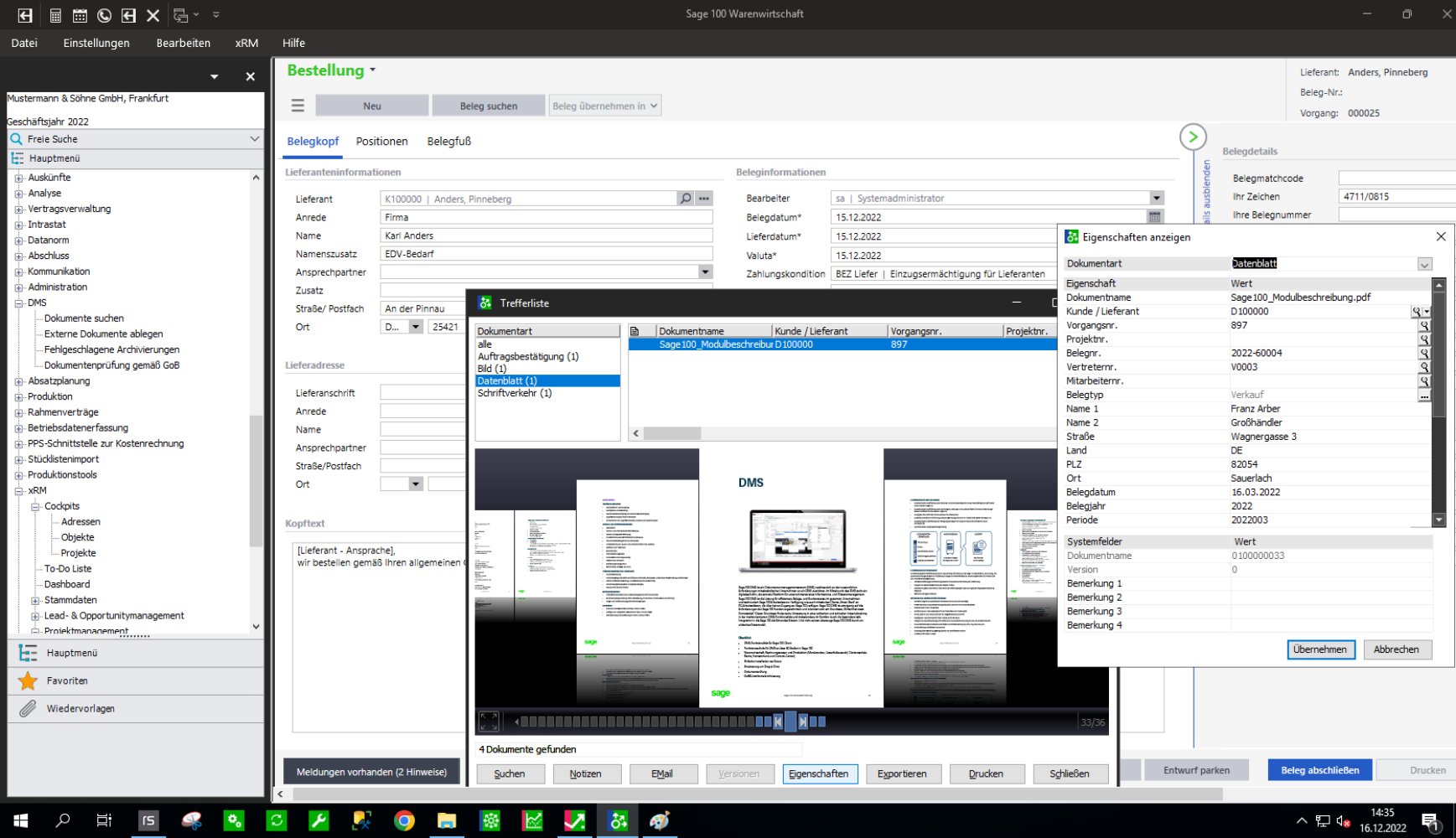Click the Übernehmen button
1456x838 pixels.
click(1320, 649)
